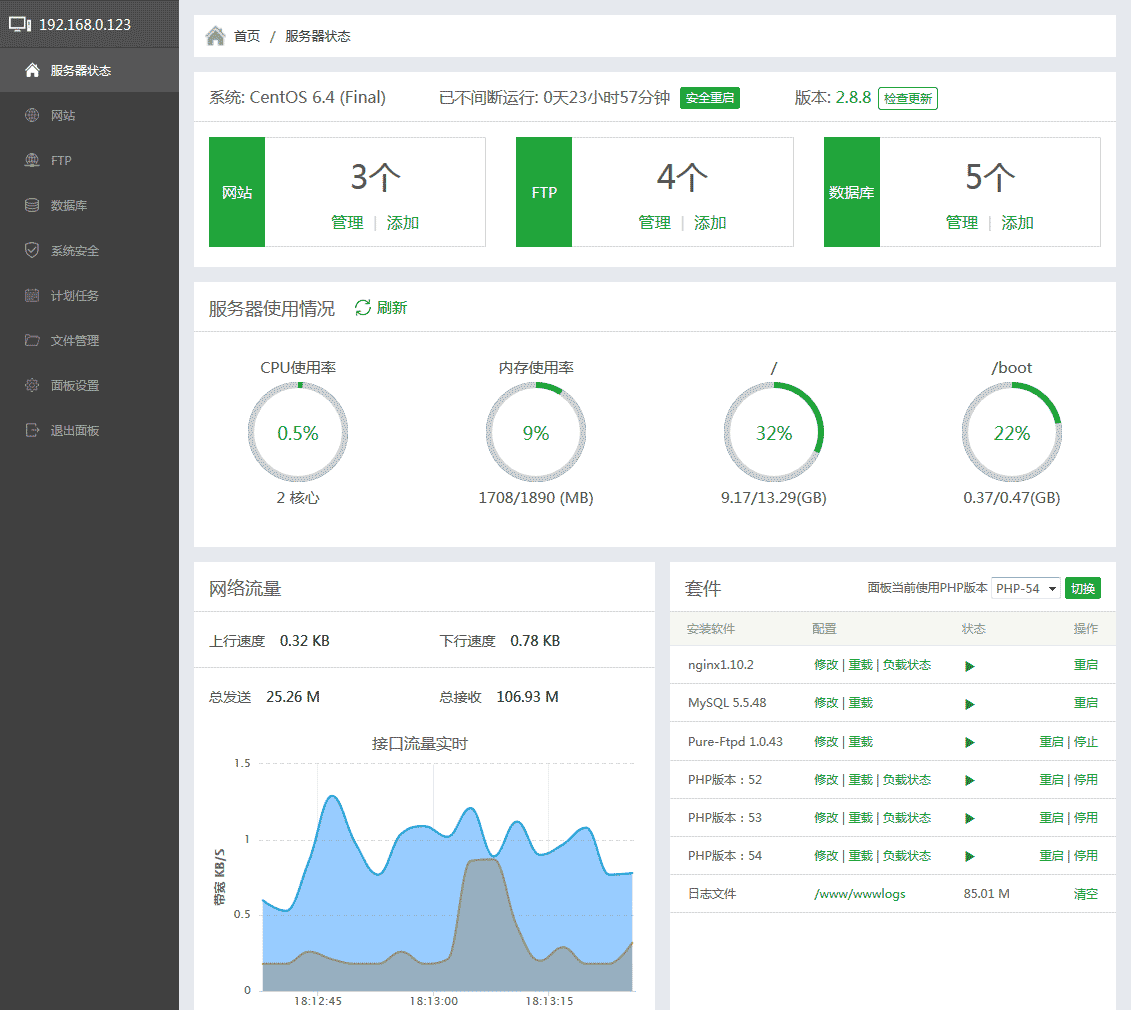1131x1010 pixels.
Task: Click the 切换 PHP version button
Action: (x=1082, y=588)
